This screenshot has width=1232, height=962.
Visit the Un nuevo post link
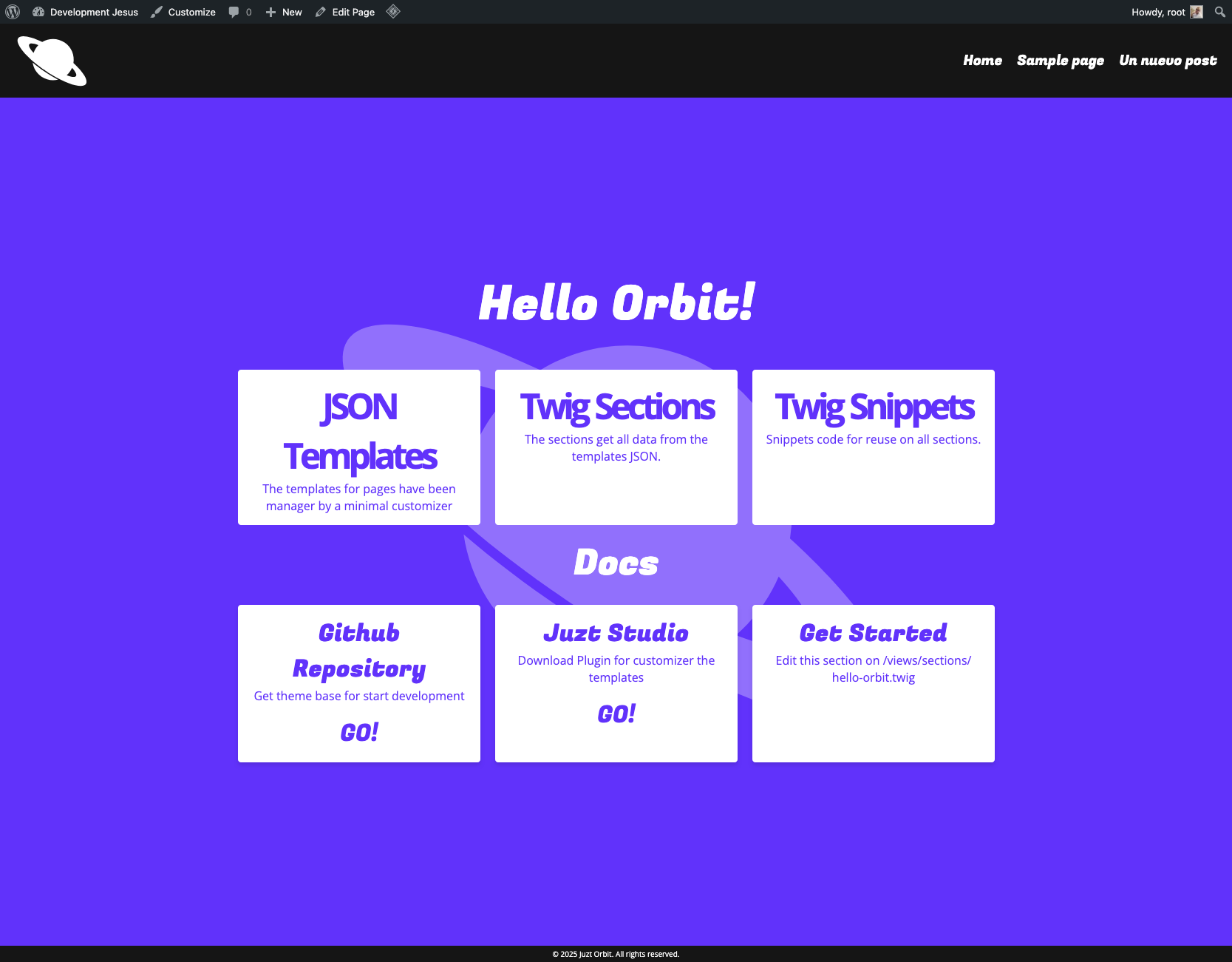(1168, 61)
